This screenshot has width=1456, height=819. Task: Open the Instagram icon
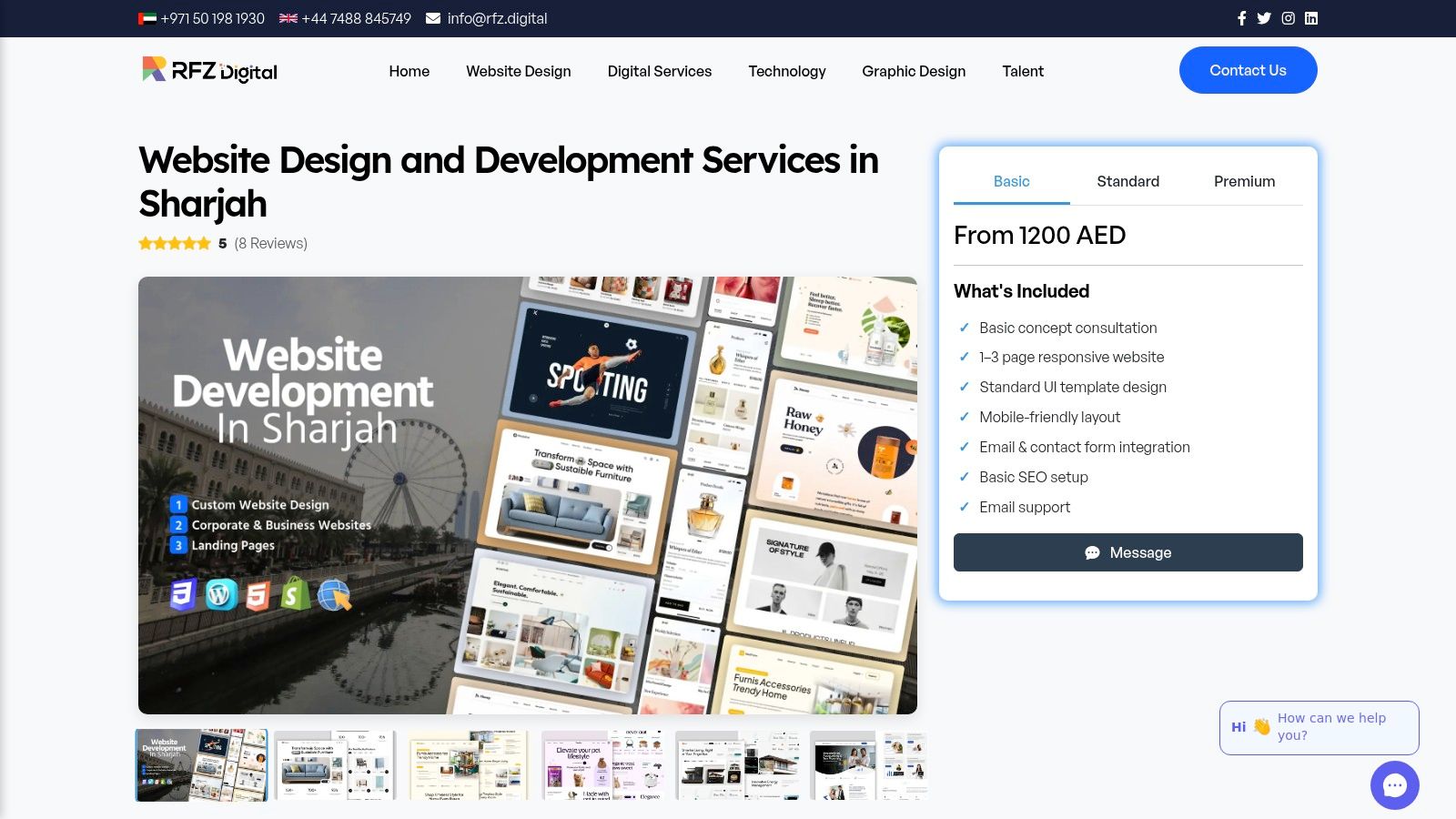(x=1288, y=17)
